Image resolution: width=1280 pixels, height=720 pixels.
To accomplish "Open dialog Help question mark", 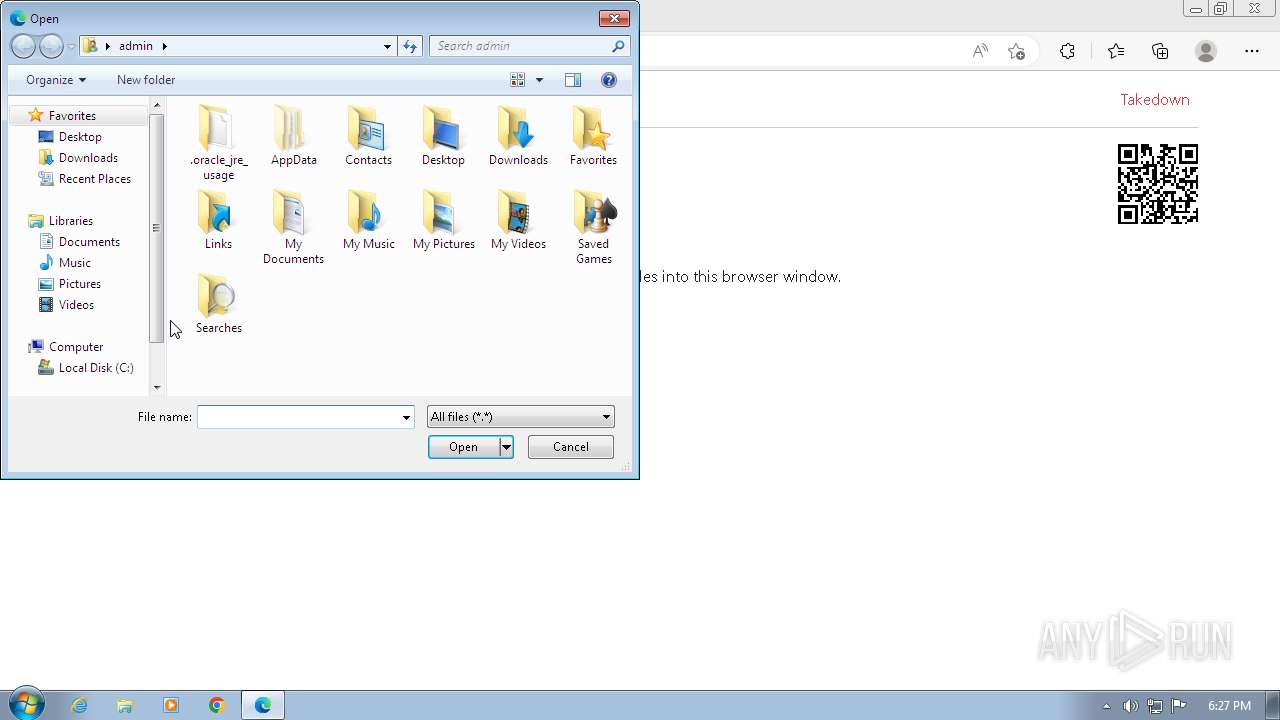I will pos(609,80).
